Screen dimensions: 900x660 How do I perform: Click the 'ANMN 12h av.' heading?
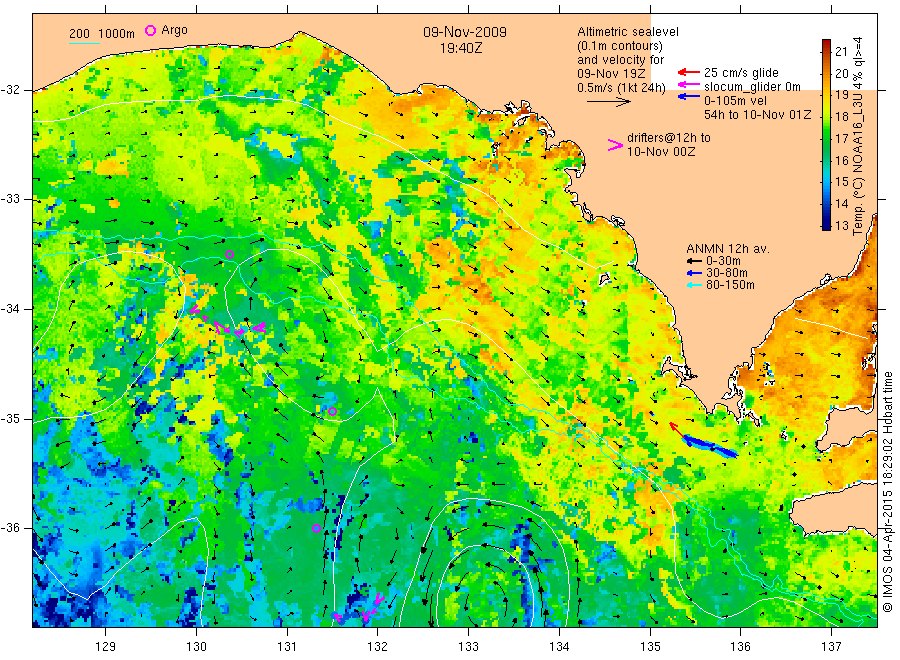coord(728,249)
